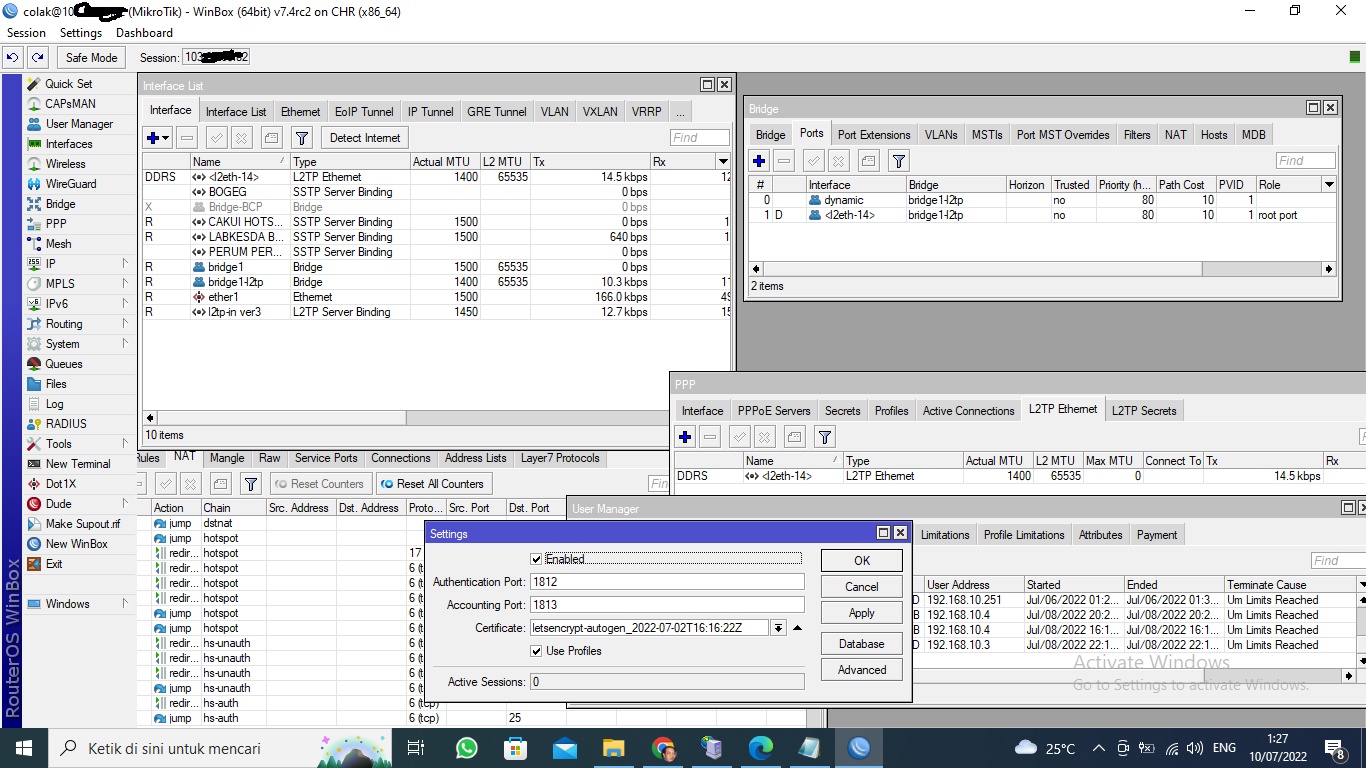Click the Detect Internet button
The width and height of the screenshot is (1366, 768).
(x=364, y=138)
